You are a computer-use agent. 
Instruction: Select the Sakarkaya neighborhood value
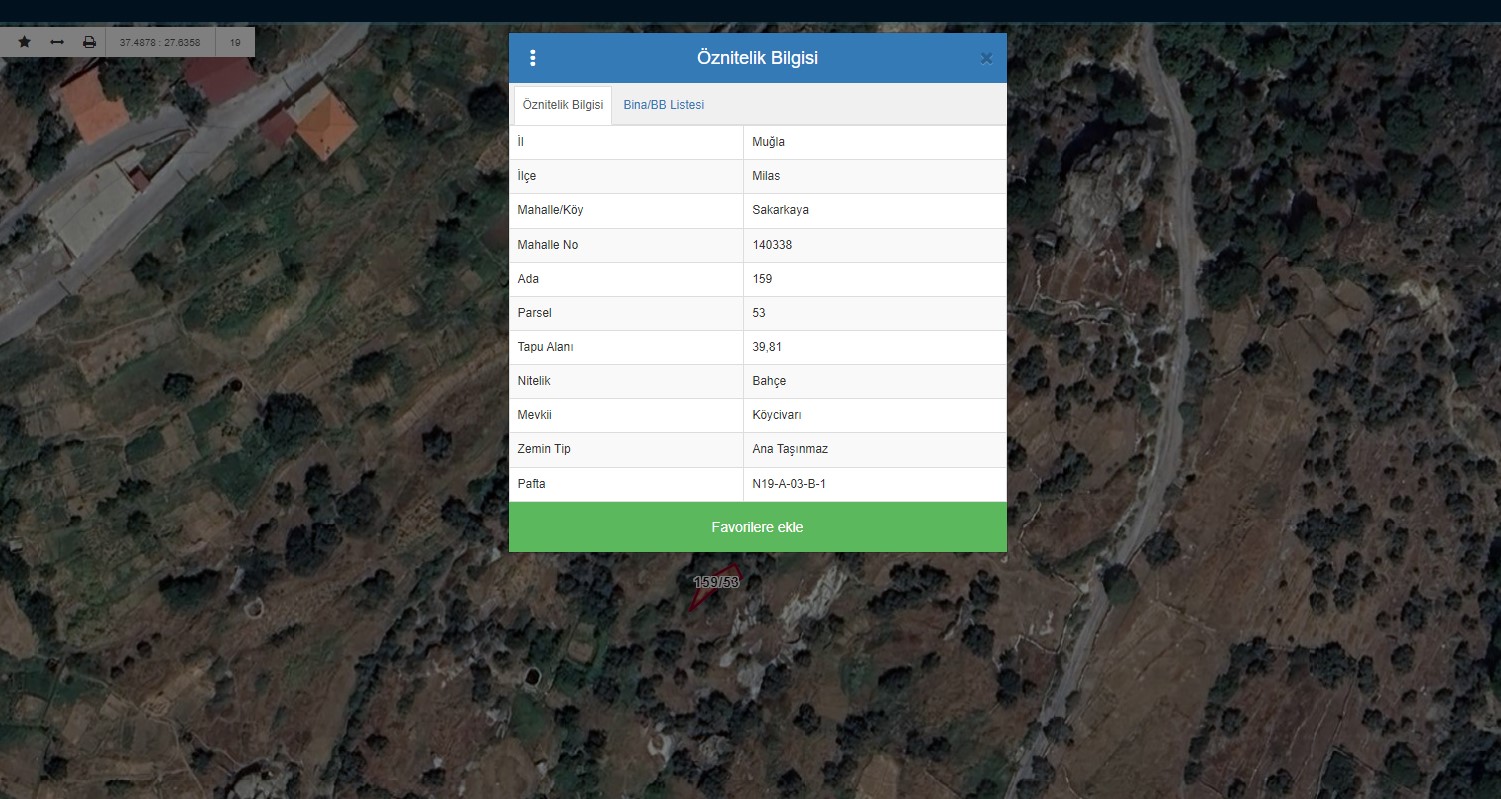point(779,210)
